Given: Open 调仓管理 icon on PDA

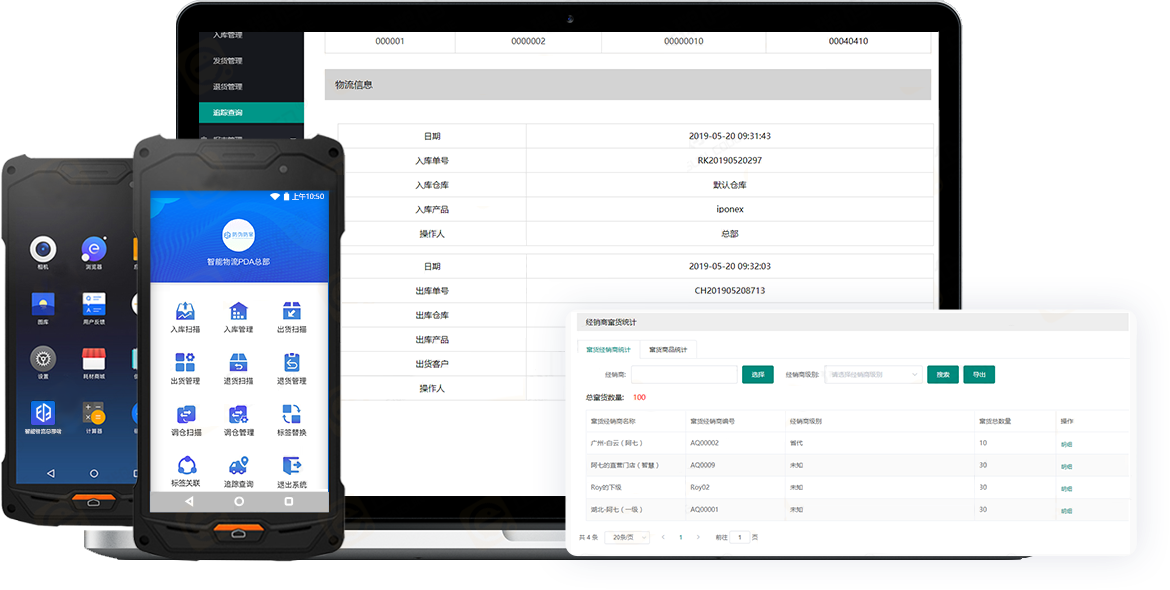Looking at the screenshot, I should point(238,415).
